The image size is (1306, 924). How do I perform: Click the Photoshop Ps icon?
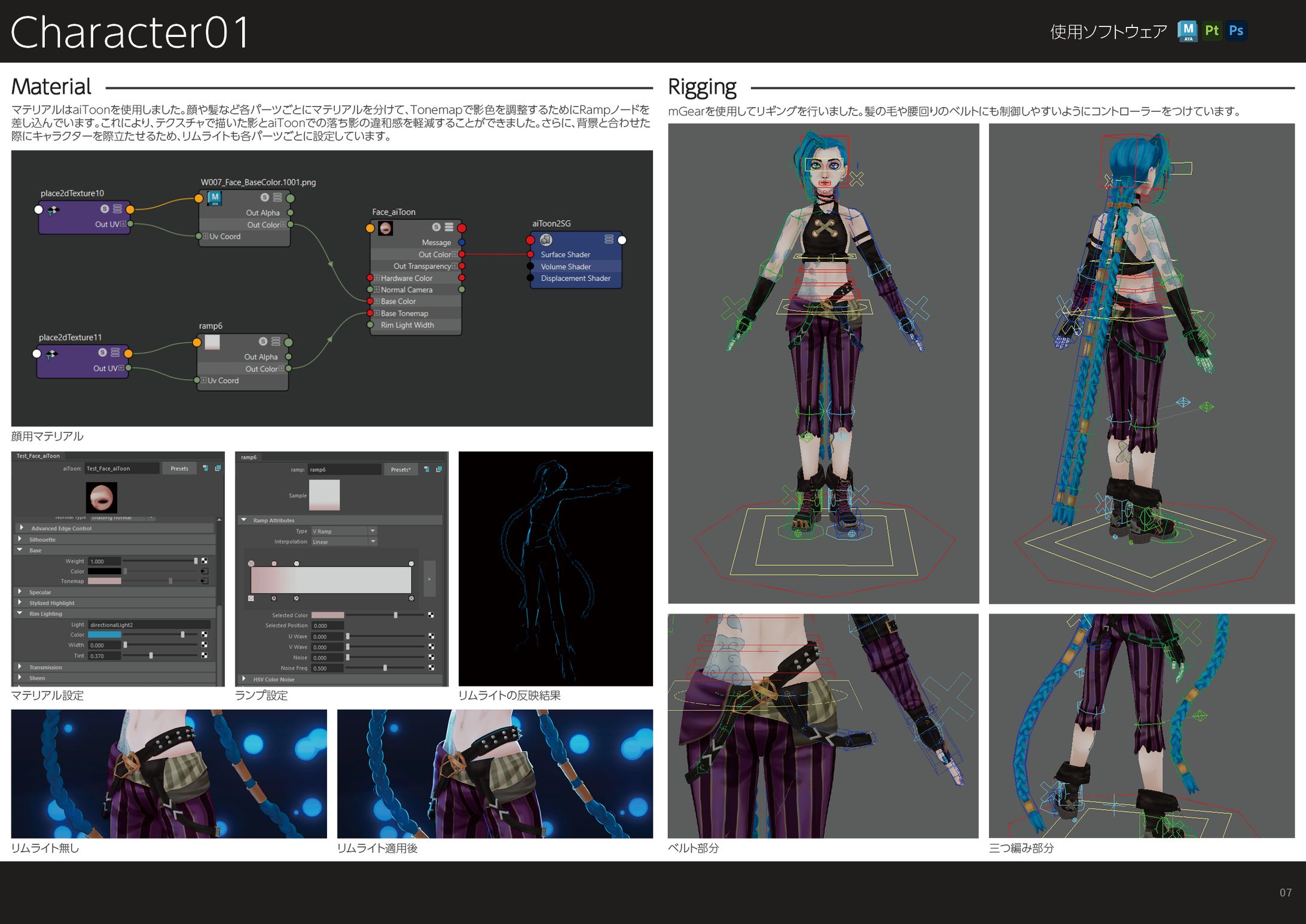pyautogui.click(x=1236, y=31)
